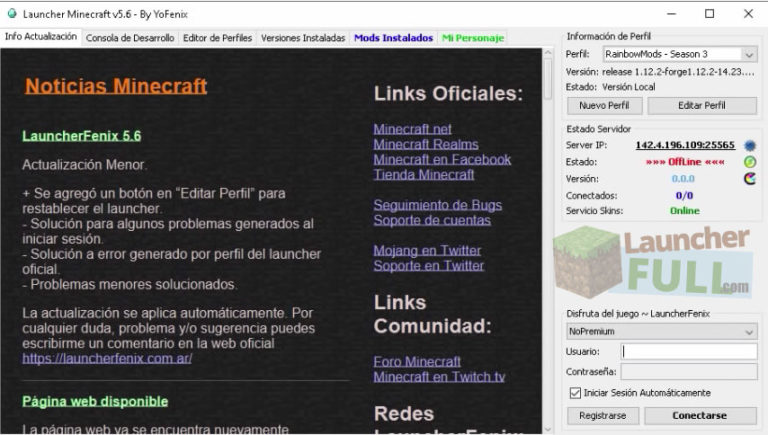Click the news panel scroll-up arrow
768x435 pixels.
click(x=548, y=52)
